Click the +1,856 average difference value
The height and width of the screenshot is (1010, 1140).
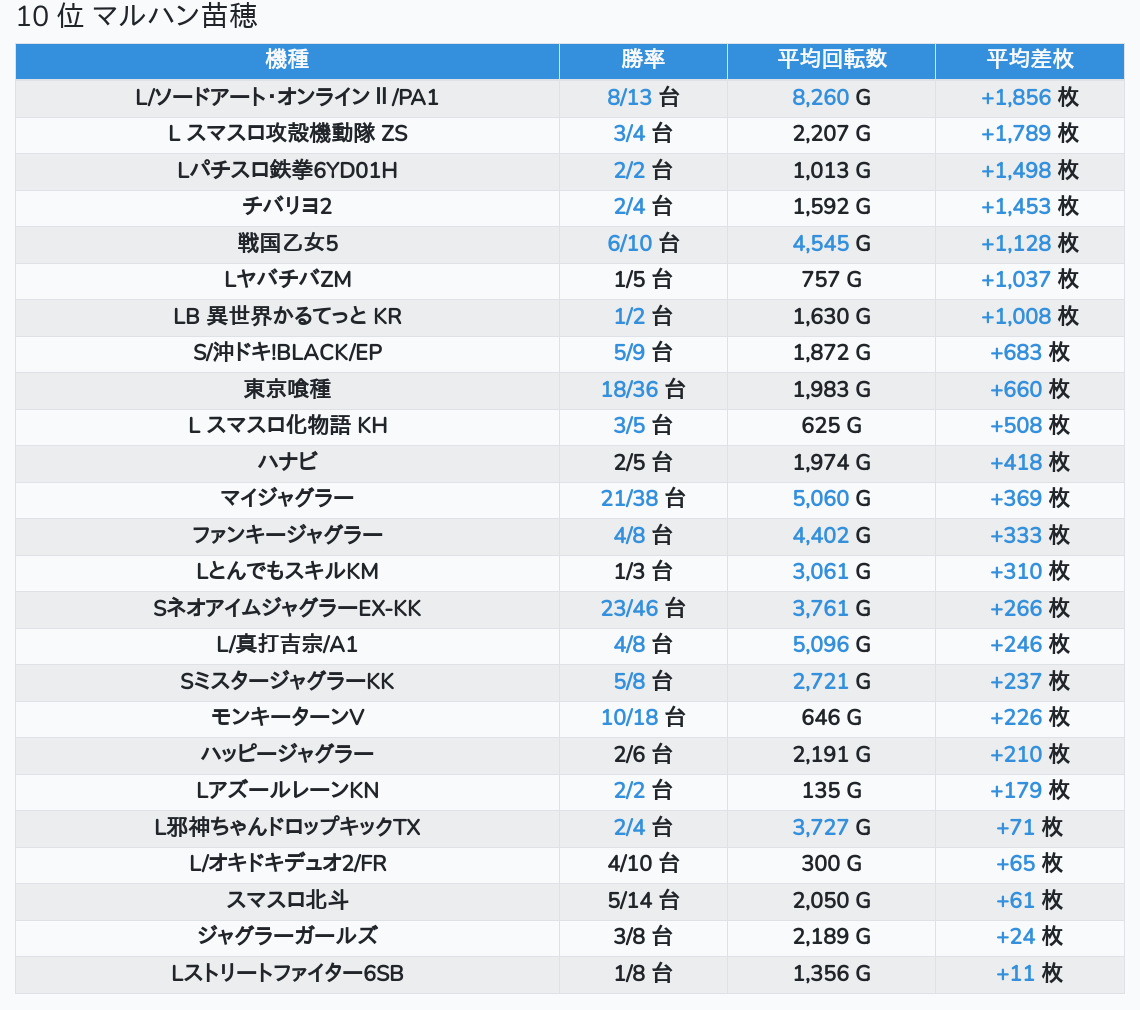pos(1016,97)
